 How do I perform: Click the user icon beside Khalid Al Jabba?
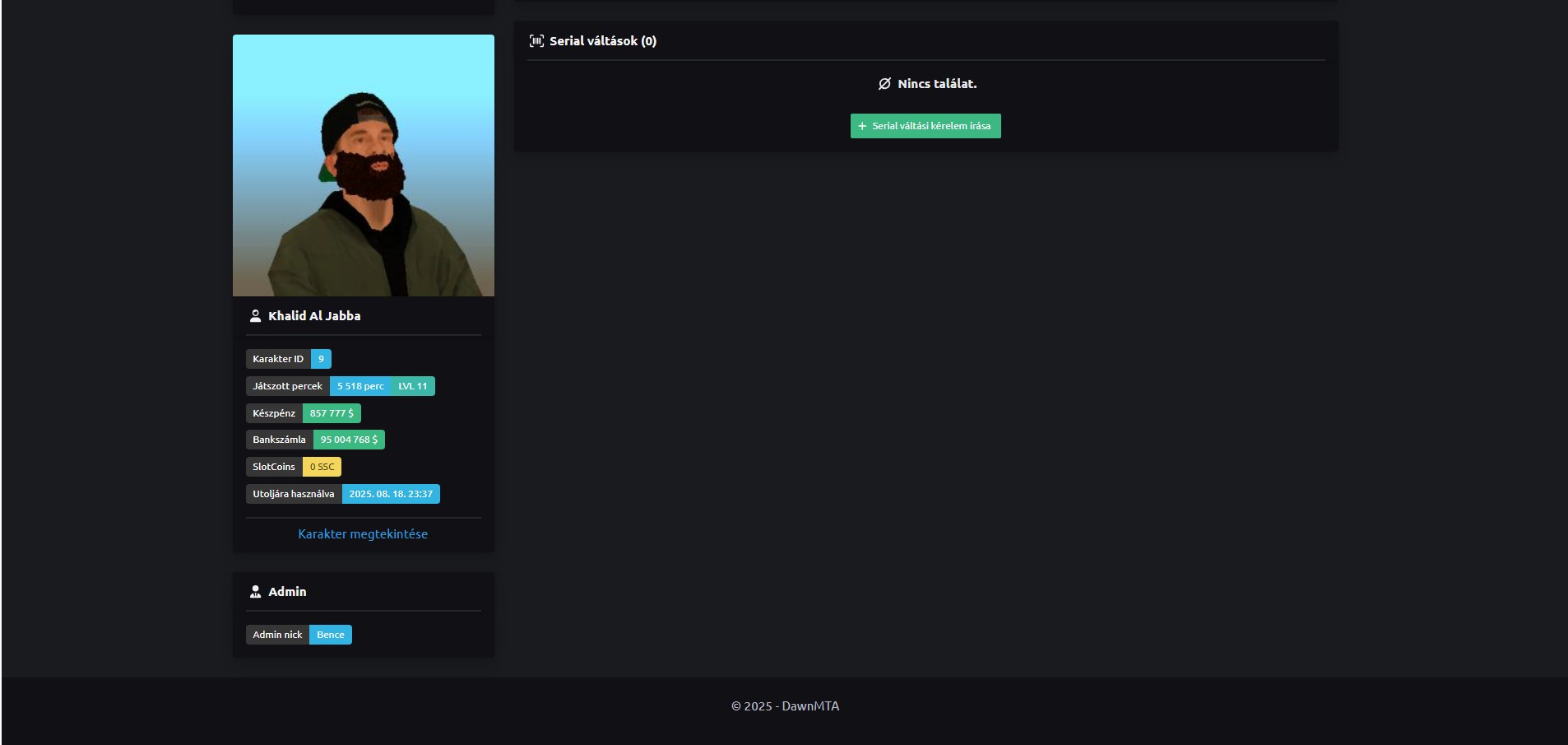[x=255, y=316]
